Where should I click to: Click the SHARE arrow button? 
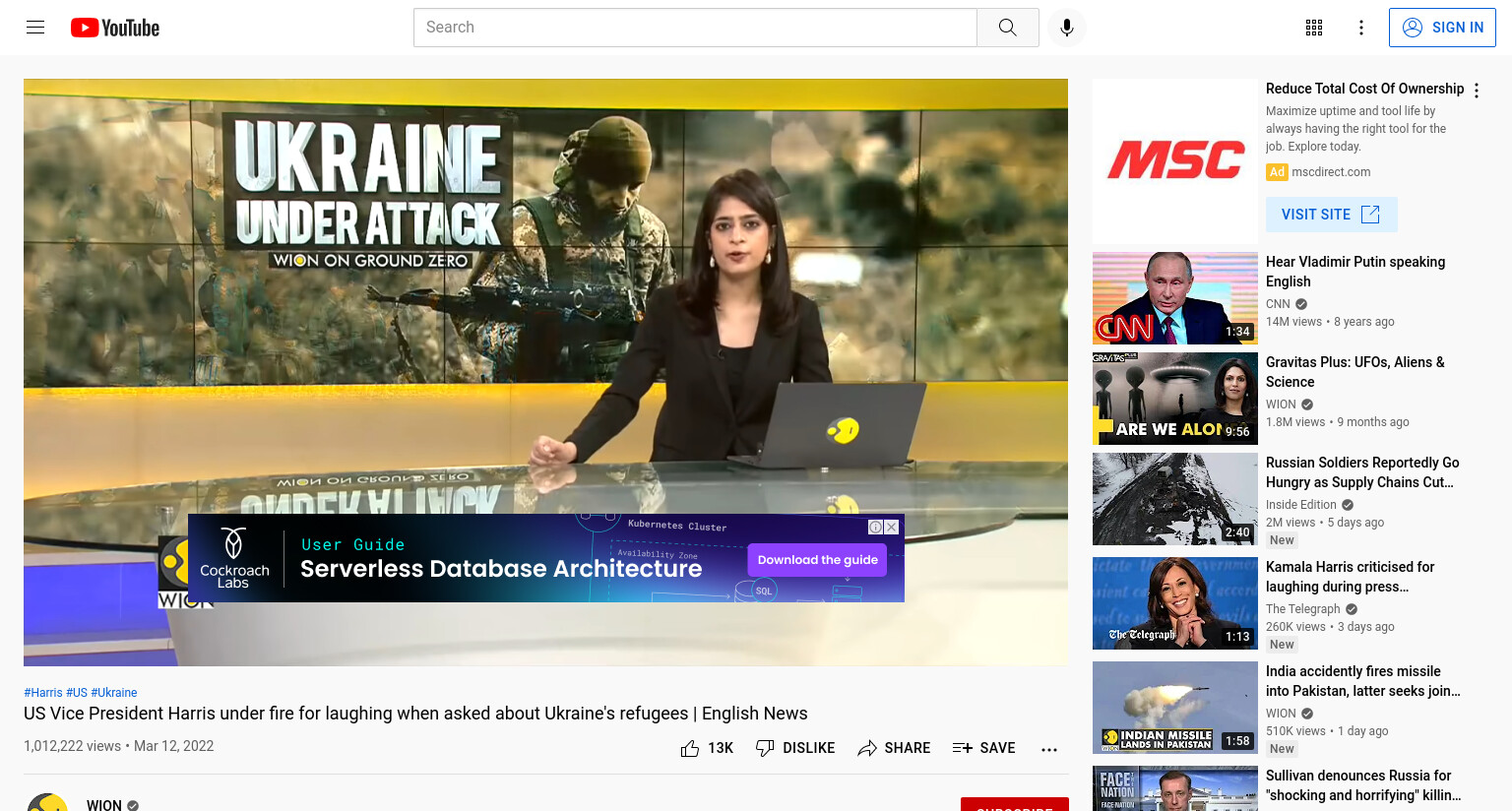tap(894, 748)
